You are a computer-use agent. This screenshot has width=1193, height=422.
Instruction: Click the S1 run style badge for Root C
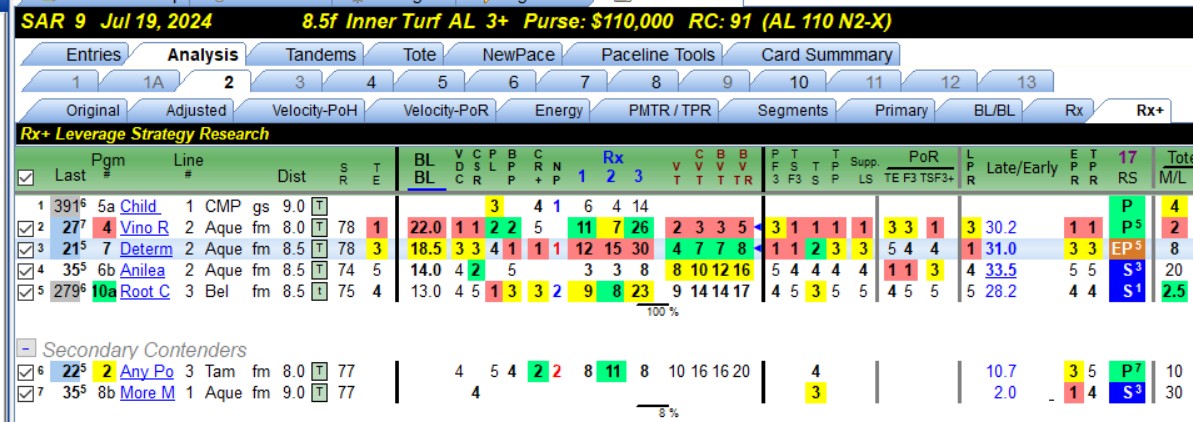coord(1127,291)
